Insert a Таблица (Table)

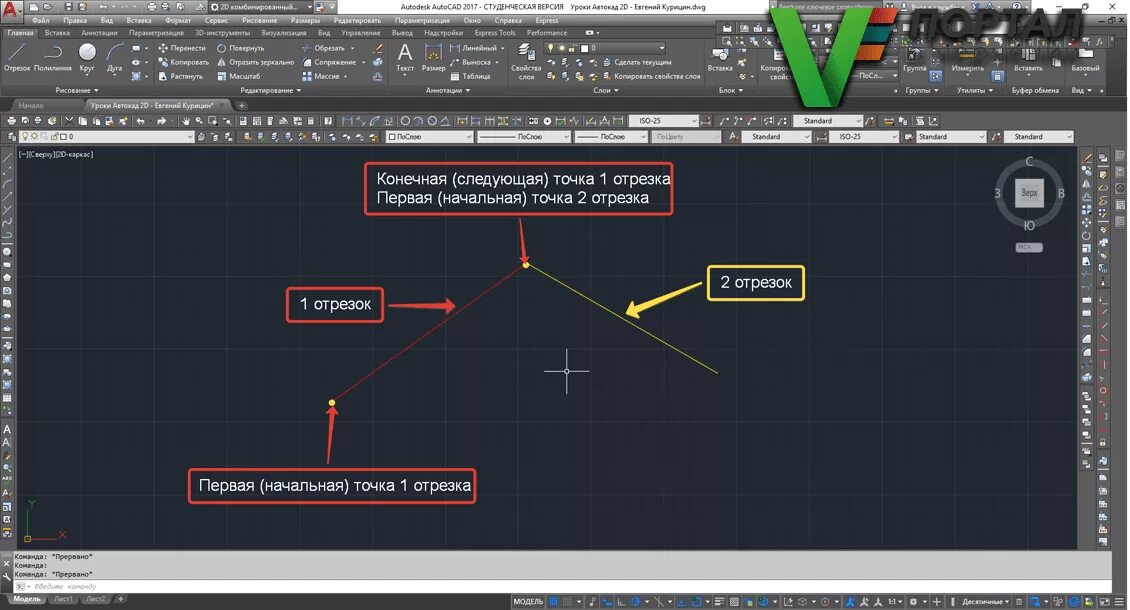pyautogui.click(x=470, y=76)
